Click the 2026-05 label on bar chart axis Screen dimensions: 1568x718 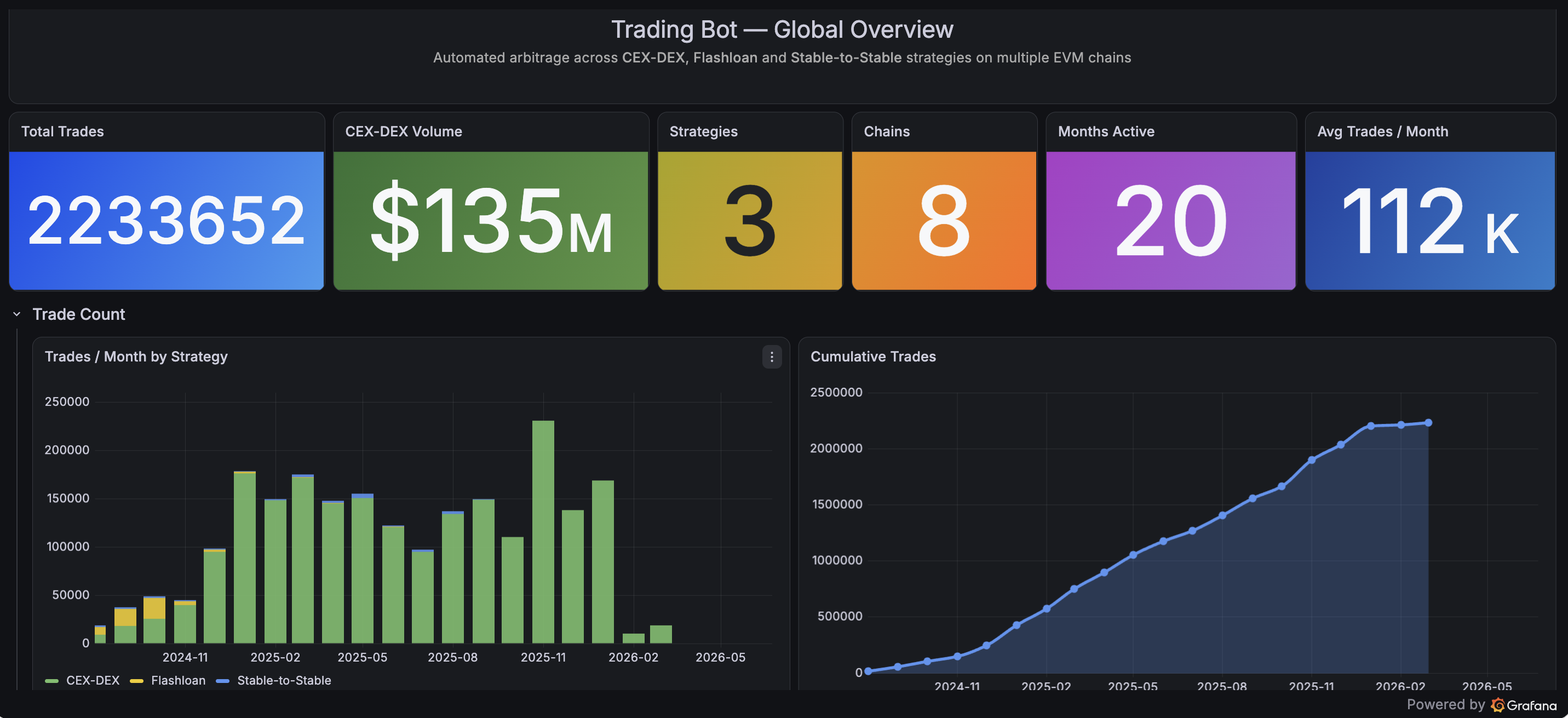(x=720, y=657)
